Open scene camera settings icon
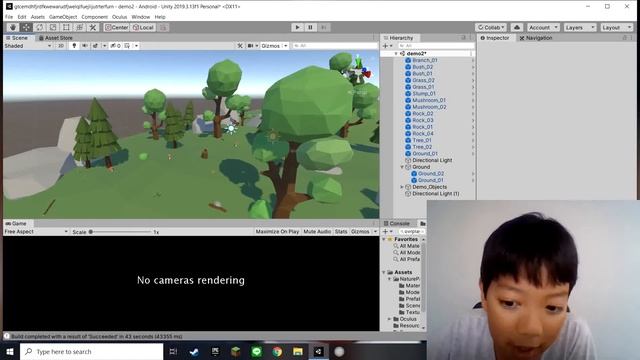The width and height of the screenshot is (640, 360). pyautogui.click(x=251, y=46)
